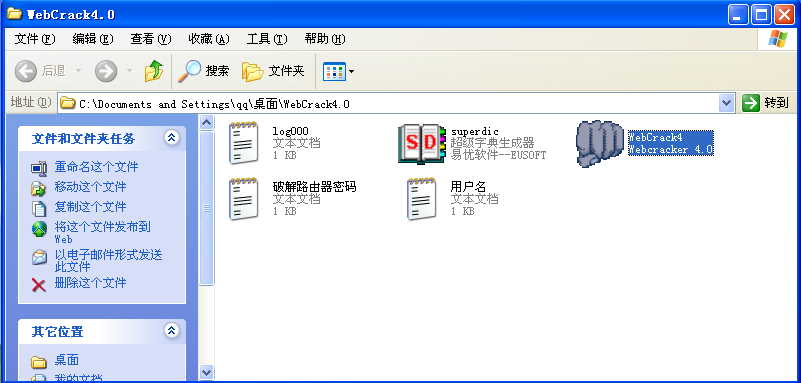The height and width of the screenshot is (383, 801).
Task: Click 重命名这个文件 link
Action: pyautogui.click(x=96, y=167)
